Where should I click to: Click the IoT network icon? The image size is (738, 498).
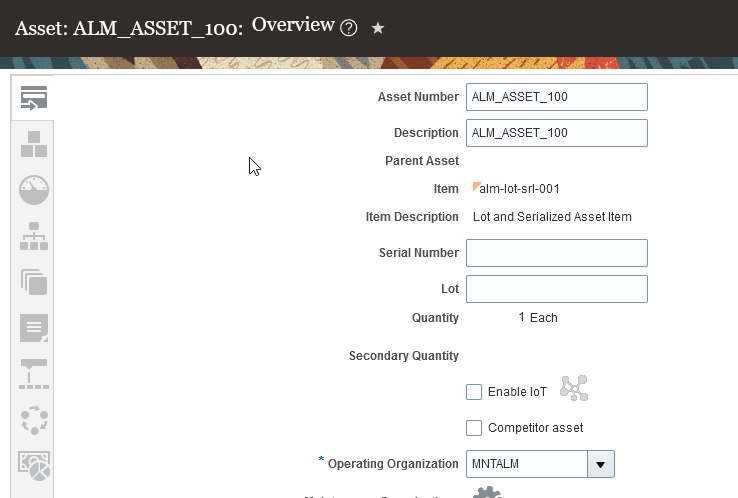(574, 389)
